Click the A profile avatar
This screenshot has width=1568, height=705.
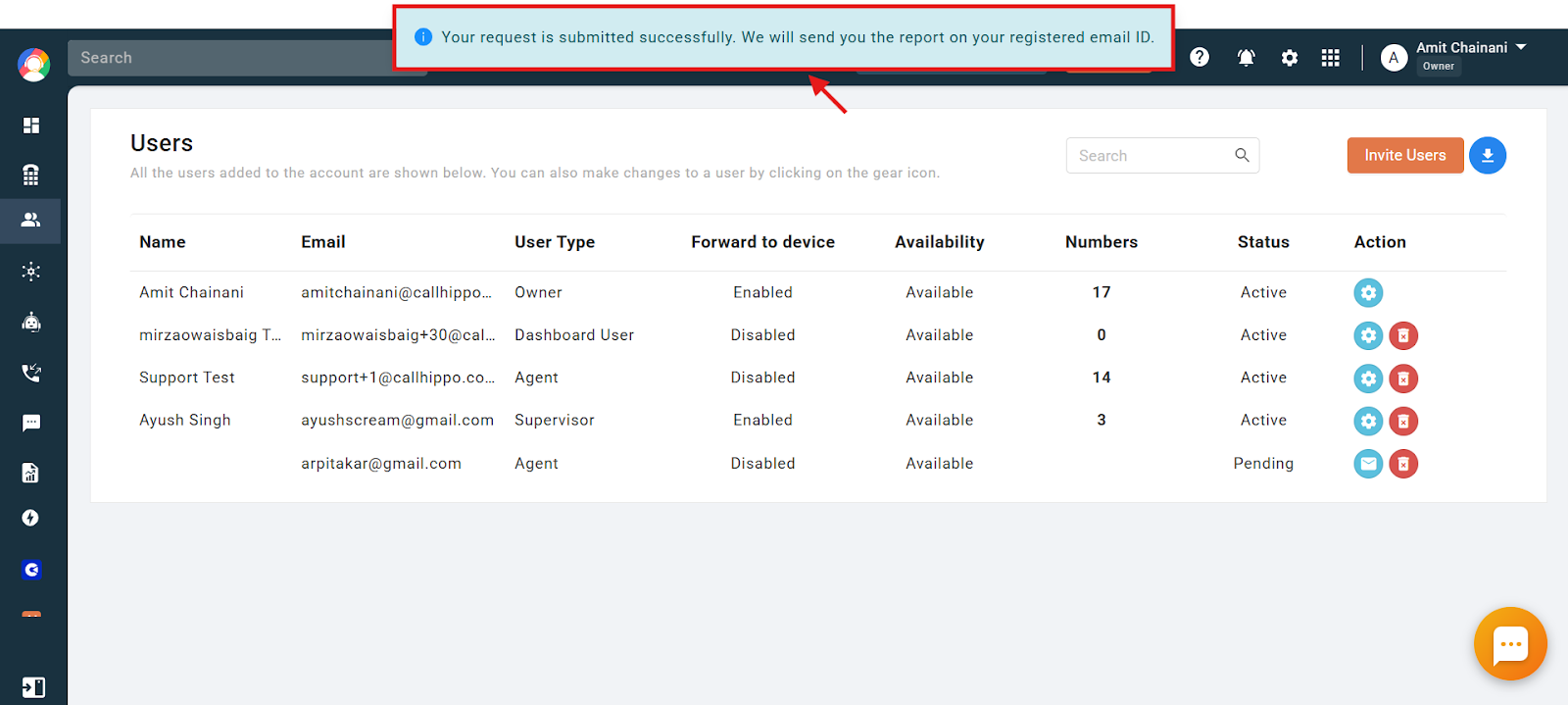tap(1394, 58)
